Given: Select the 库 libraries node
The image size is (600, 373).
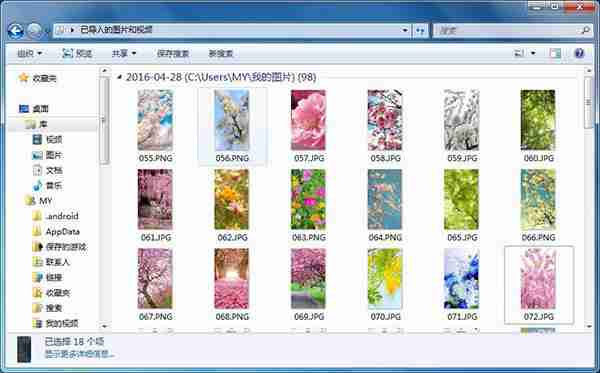Looking at the screenshot, I should (36, 124).
